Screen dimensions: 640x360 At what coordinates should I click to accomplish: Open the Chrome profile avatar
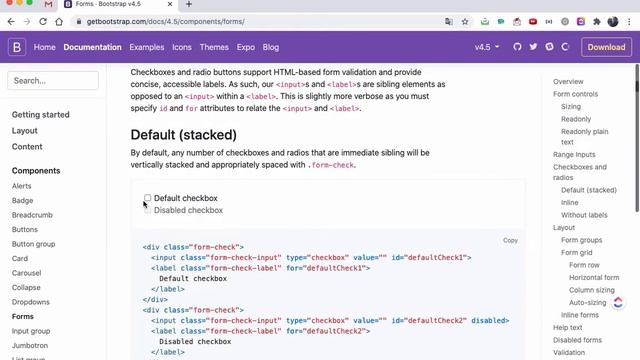point(613,22)
